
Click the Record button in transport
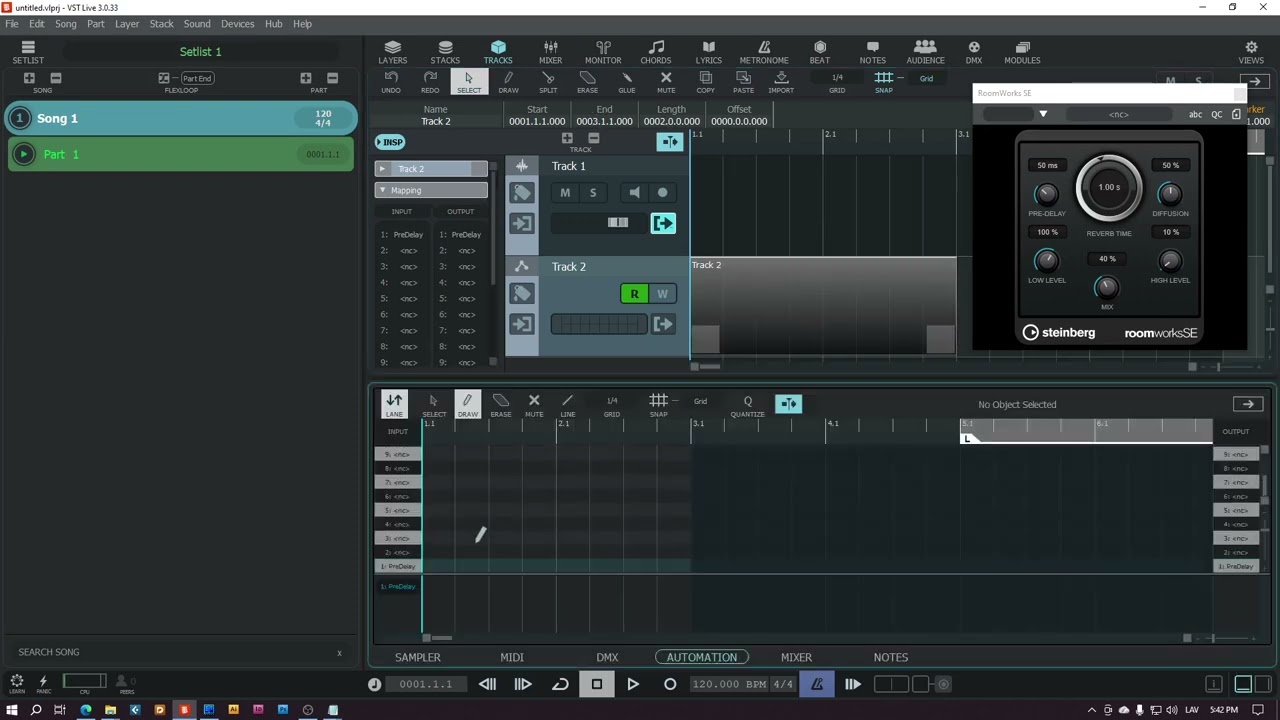pos(670,684)
